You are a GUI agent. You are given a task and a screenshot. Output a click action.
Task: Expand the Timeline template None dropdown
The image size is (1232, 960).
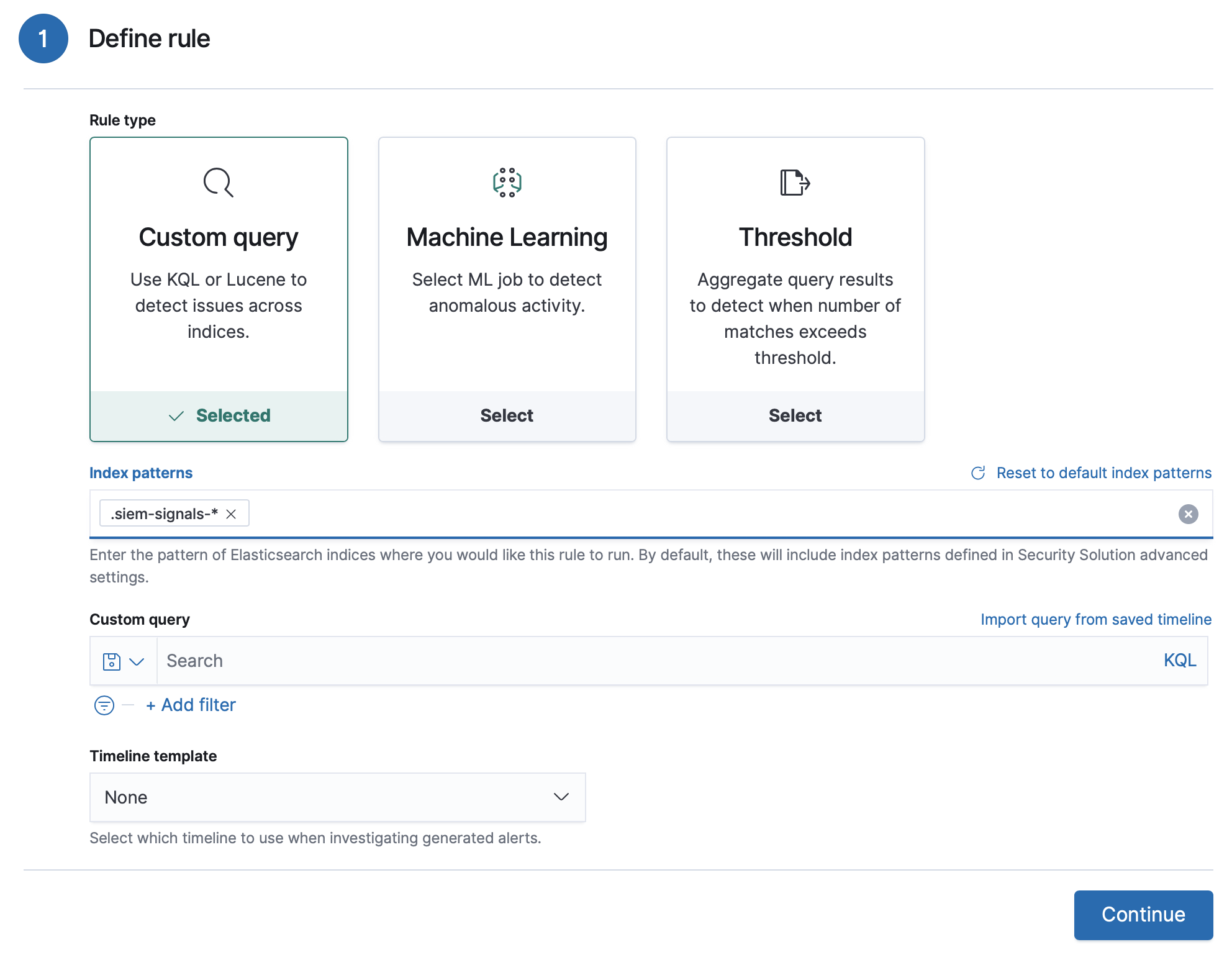(x=337, y=797)
